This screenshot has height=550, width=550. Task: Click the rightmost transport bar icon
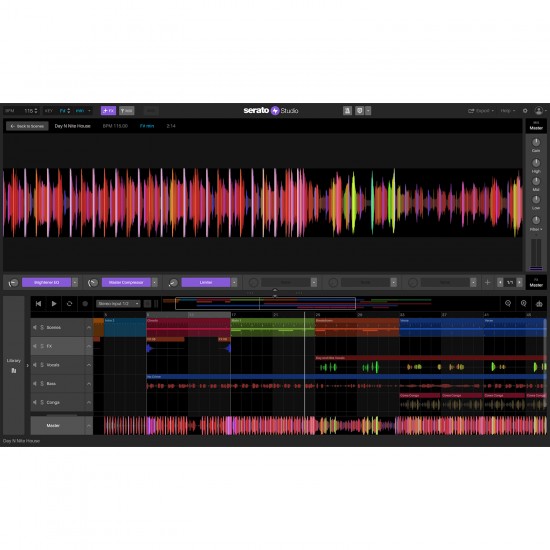tap(539, 304)
